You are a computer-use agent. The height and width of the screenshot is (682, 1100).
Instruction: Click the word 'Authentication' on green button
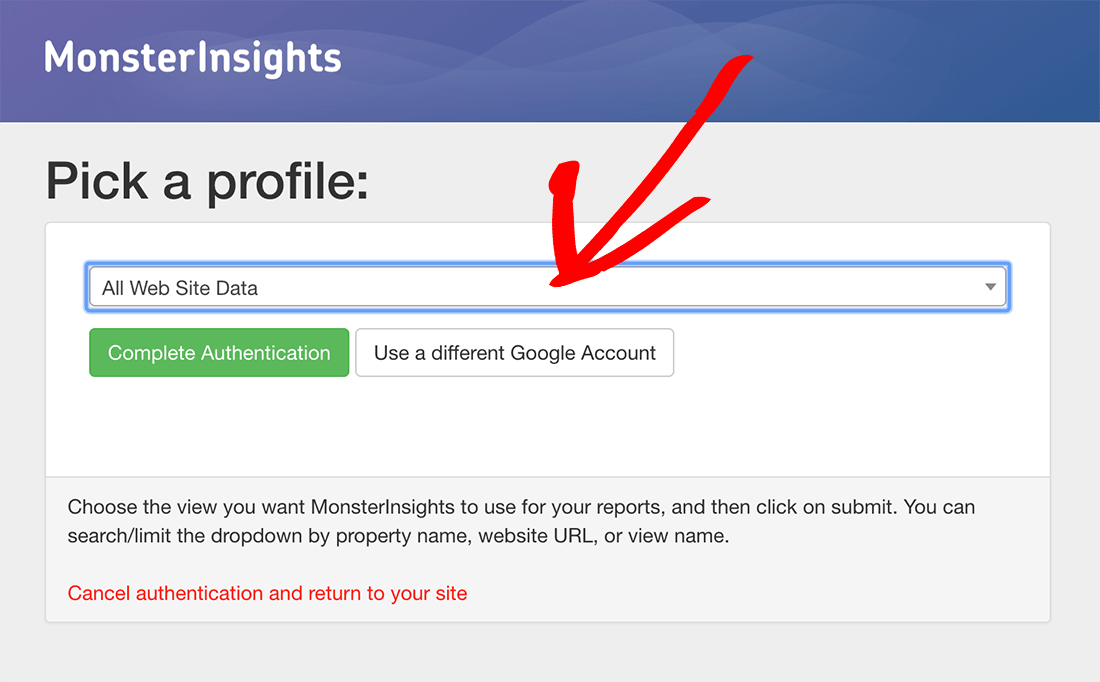point(265,353)
